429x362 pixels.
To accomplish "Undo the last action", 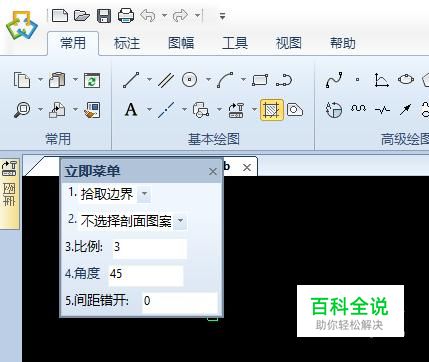I will [148, 16].
